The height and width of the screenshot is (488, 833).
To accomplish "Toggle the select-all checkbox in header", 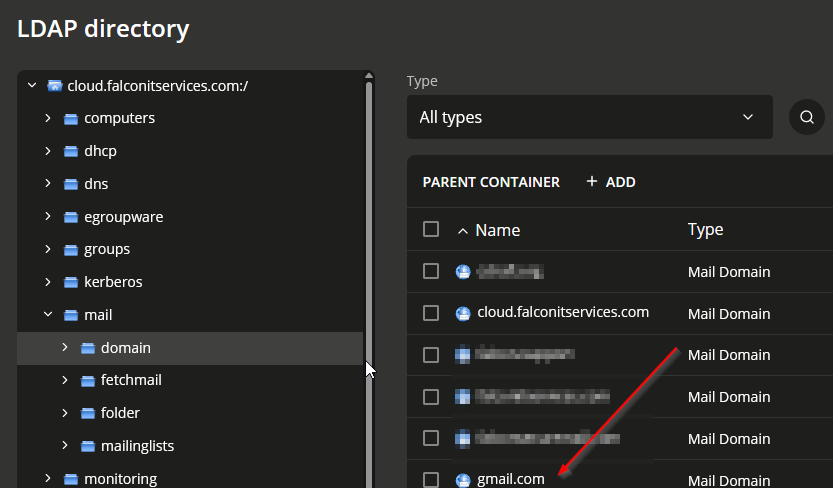I will coord(431,229).
